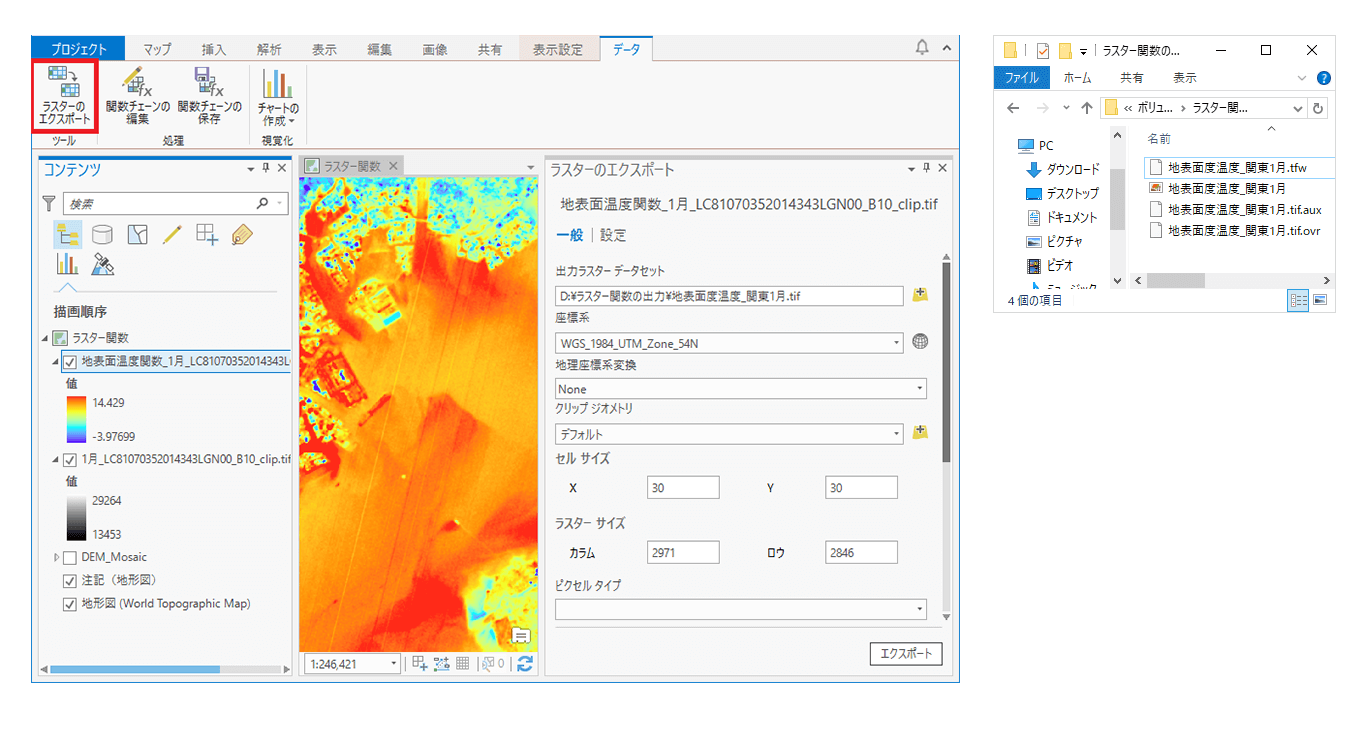
Task: Click the Export Raster tool icon
Action: 64,96
